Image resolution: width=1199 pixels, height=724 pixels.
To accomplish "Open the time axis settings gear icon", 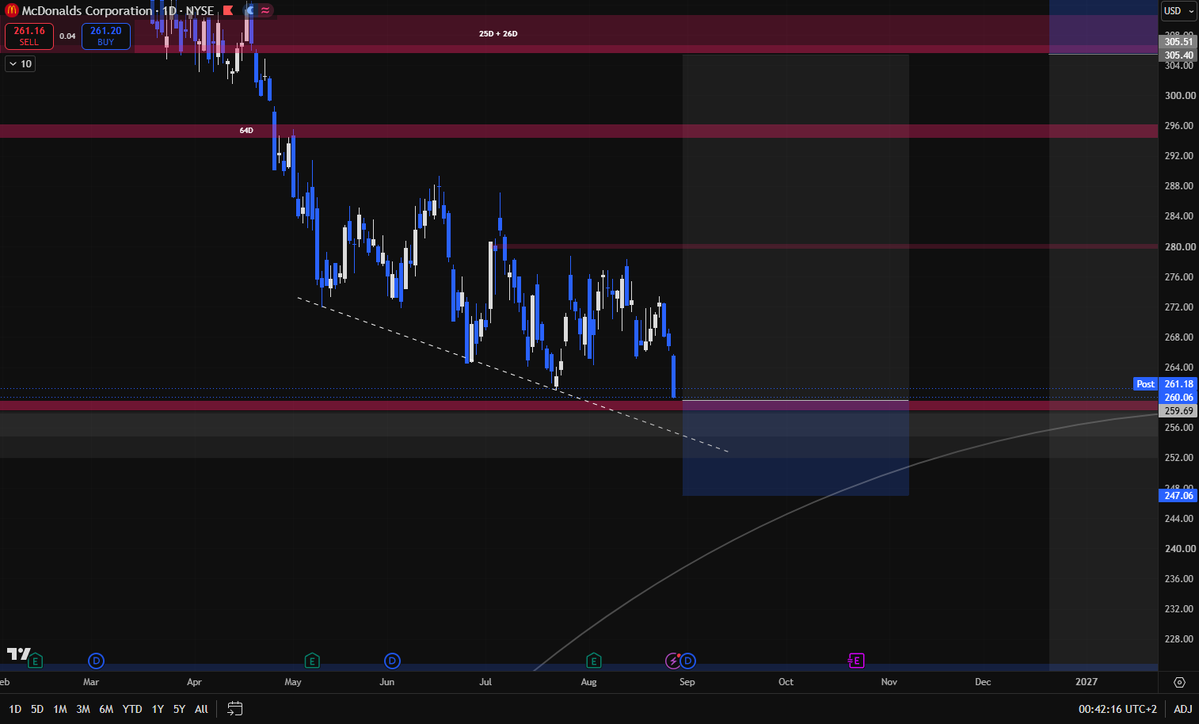I will tap(1179, 682).
